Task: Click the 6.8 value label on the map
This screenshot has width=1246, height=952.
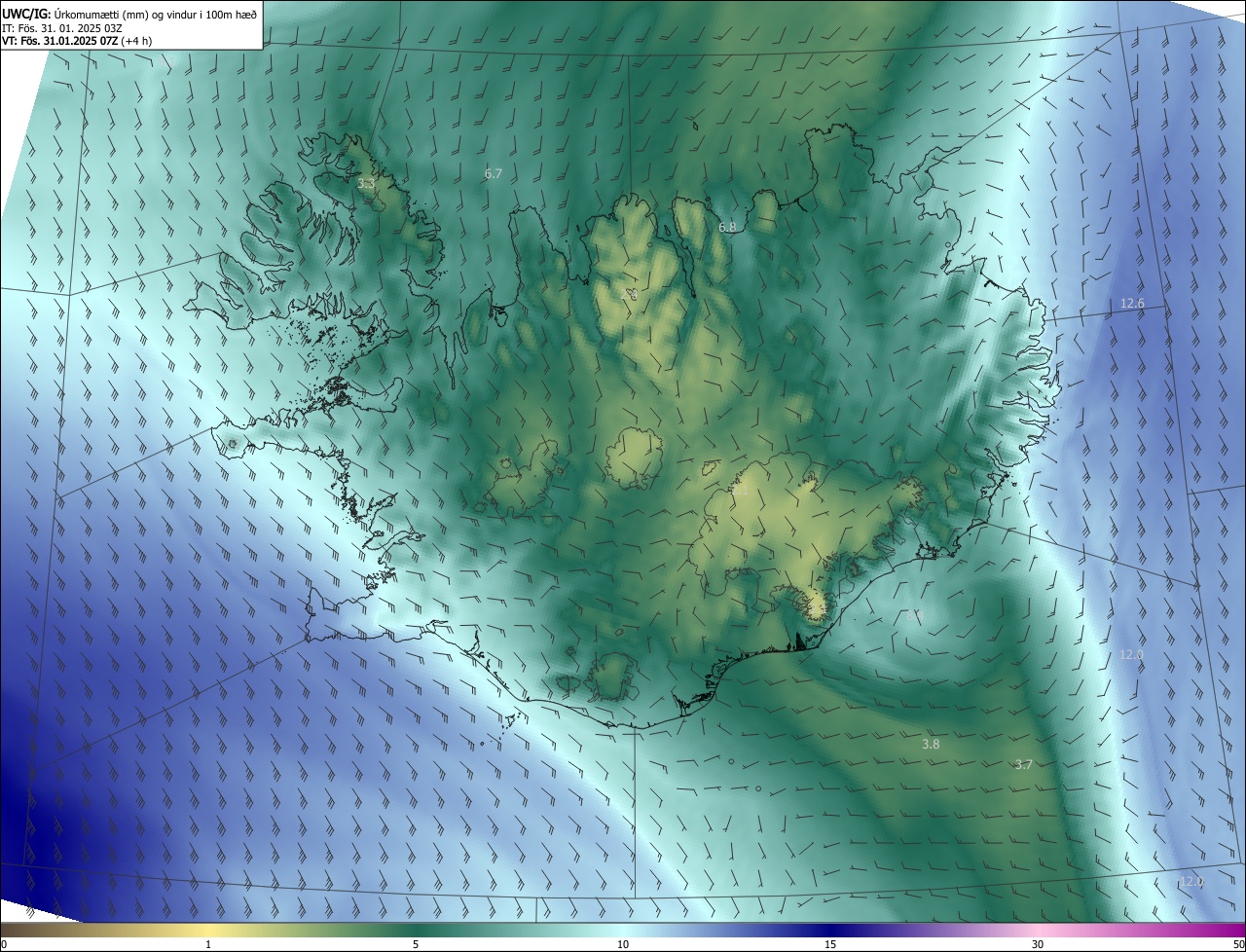Action: 727,227
